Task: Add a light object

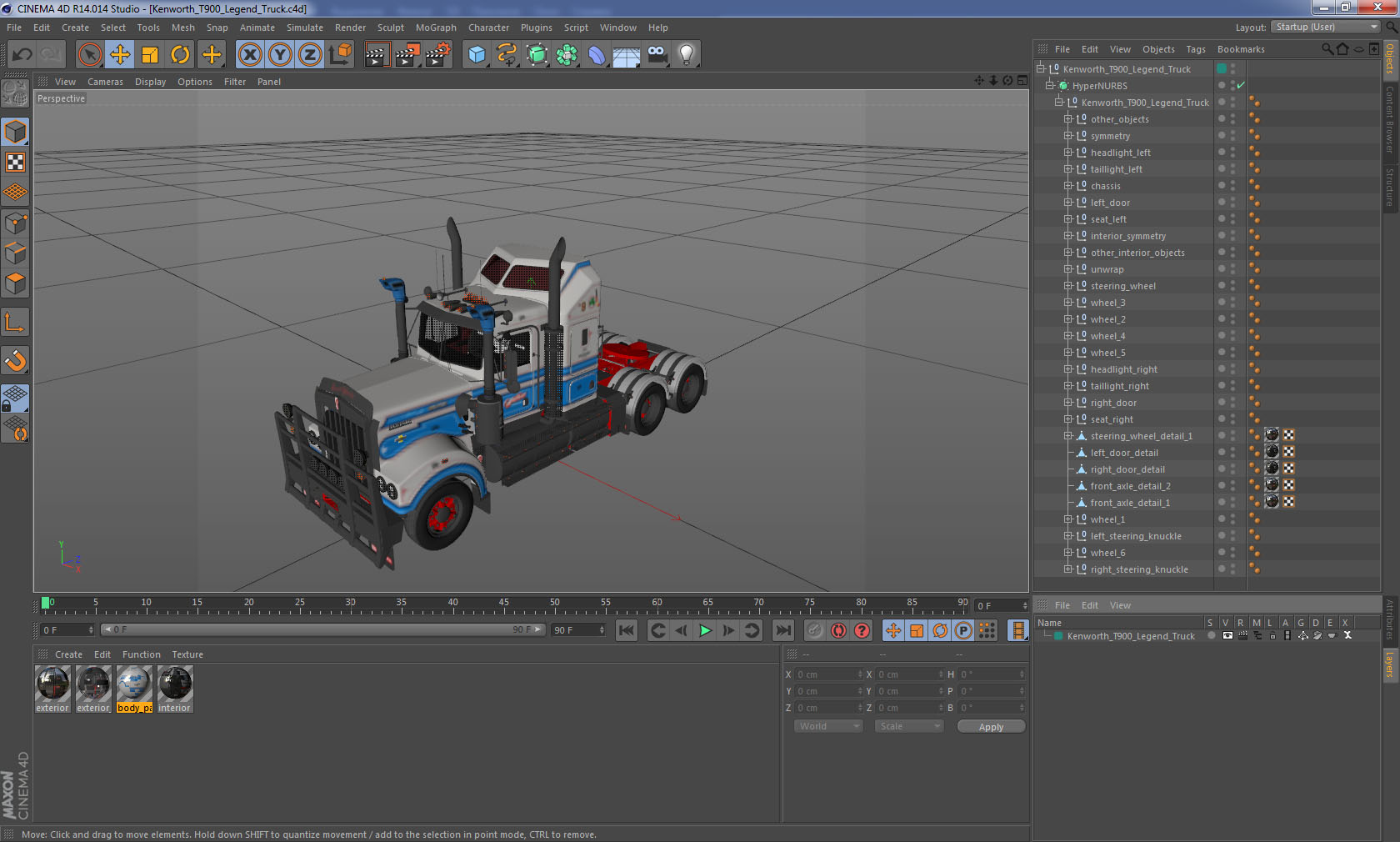Action: (687, 55)
